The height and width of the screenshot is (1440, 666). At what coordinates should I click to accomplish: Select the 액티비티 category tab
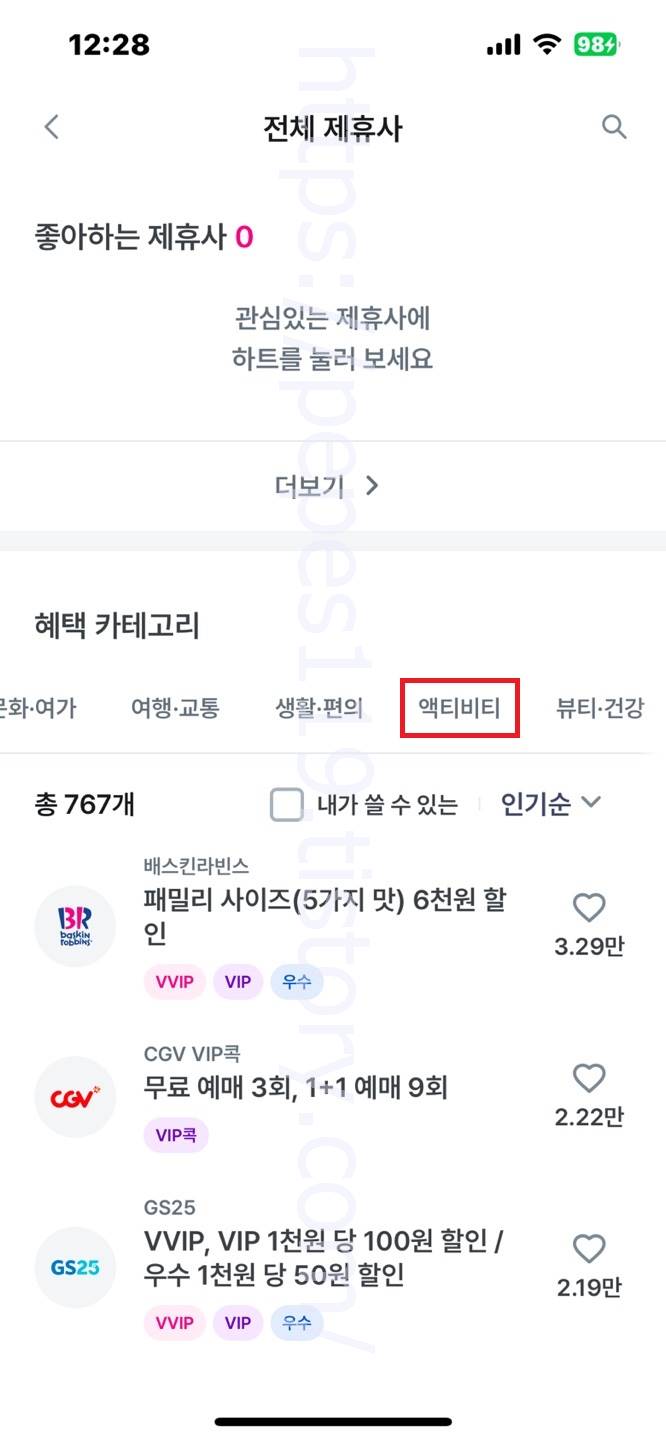click(460, 709)
